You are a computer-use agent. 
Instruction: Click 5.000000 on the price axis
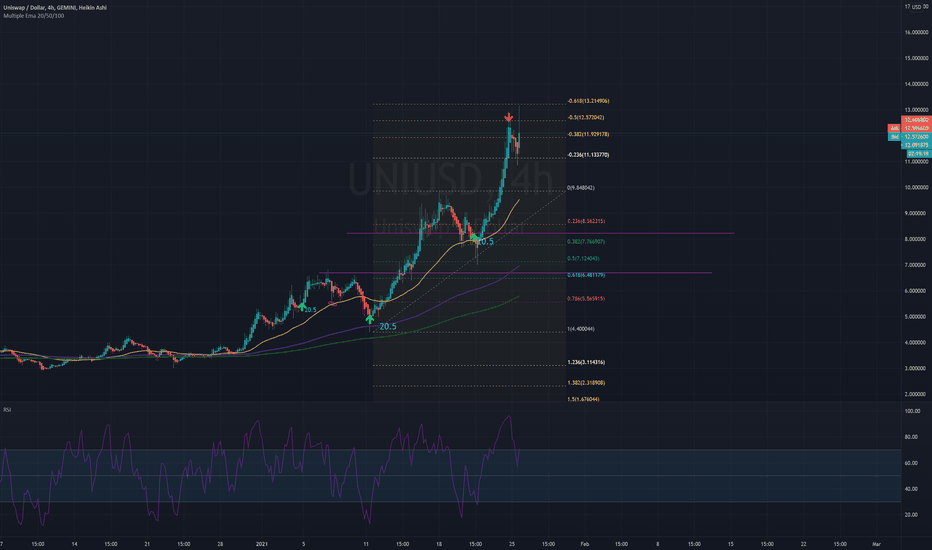tap(916, 317)
